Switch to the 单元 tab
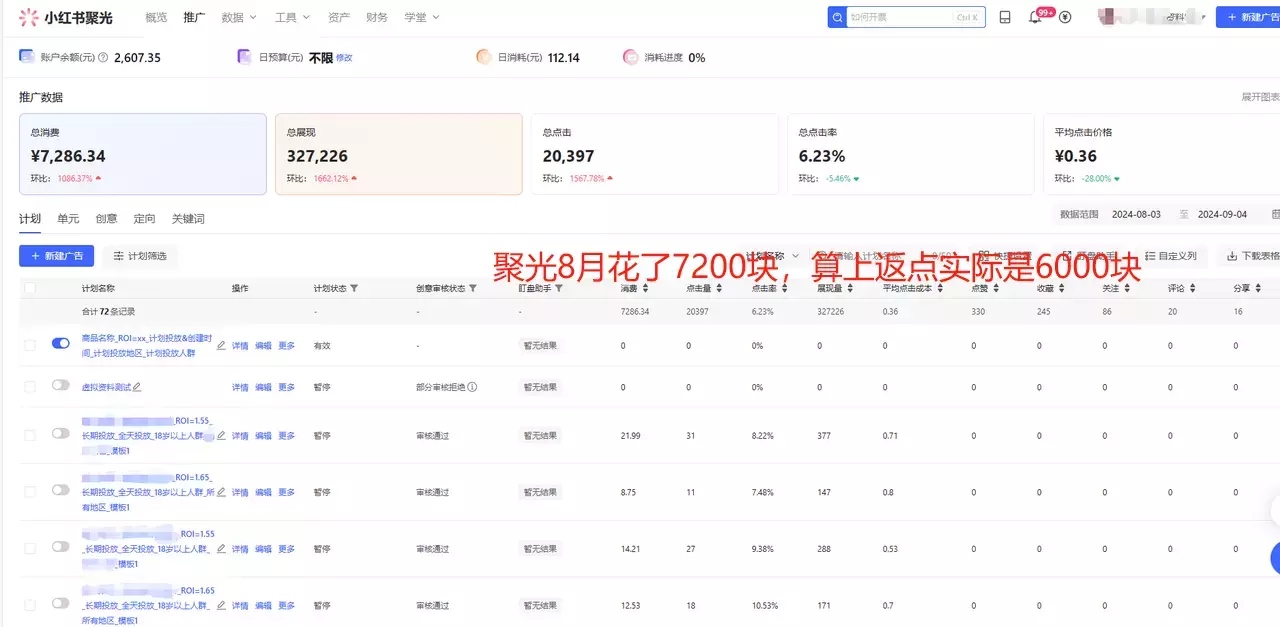The height and width of the screenshot is (627, 1280). click(x=67, y=218)
